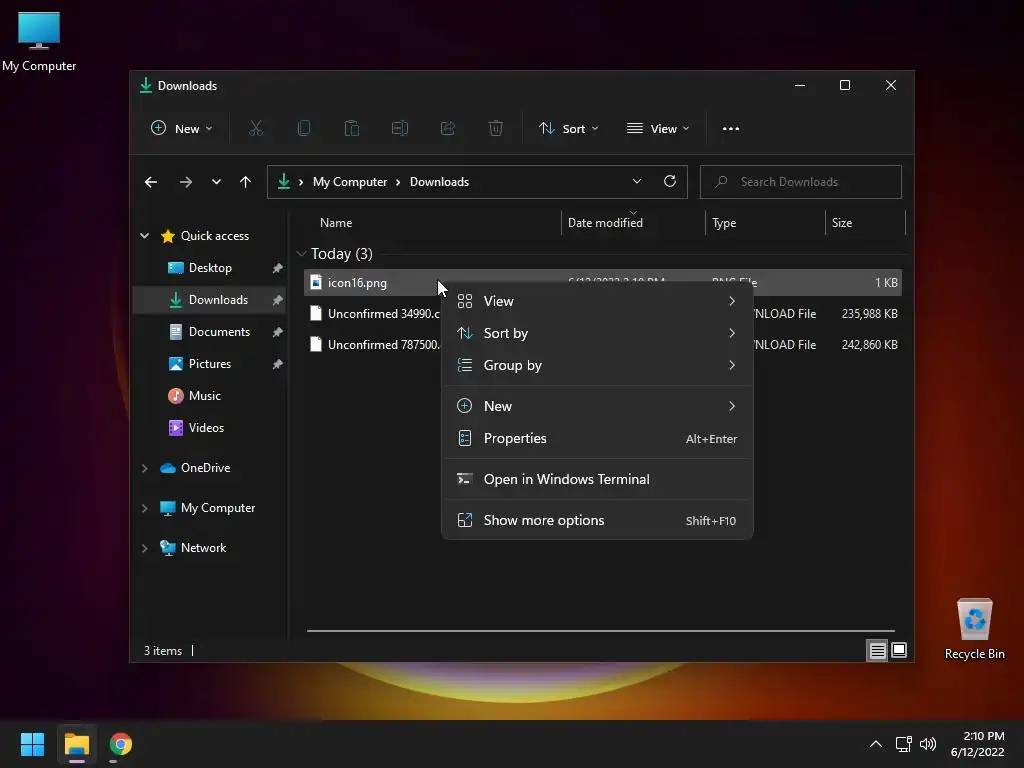This screenshot has height=768, width=1024.
Task: Launch Google Chrome from taskbar
Action: pos(121,744)
